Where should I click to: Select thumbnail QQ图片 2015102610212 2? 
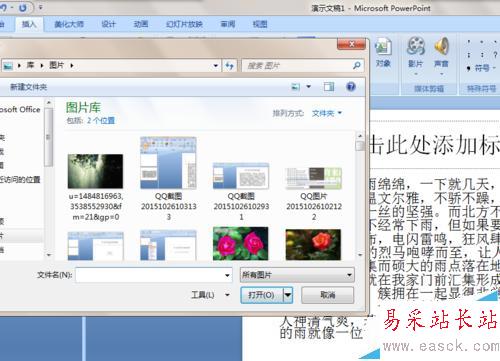click(314, 178)
